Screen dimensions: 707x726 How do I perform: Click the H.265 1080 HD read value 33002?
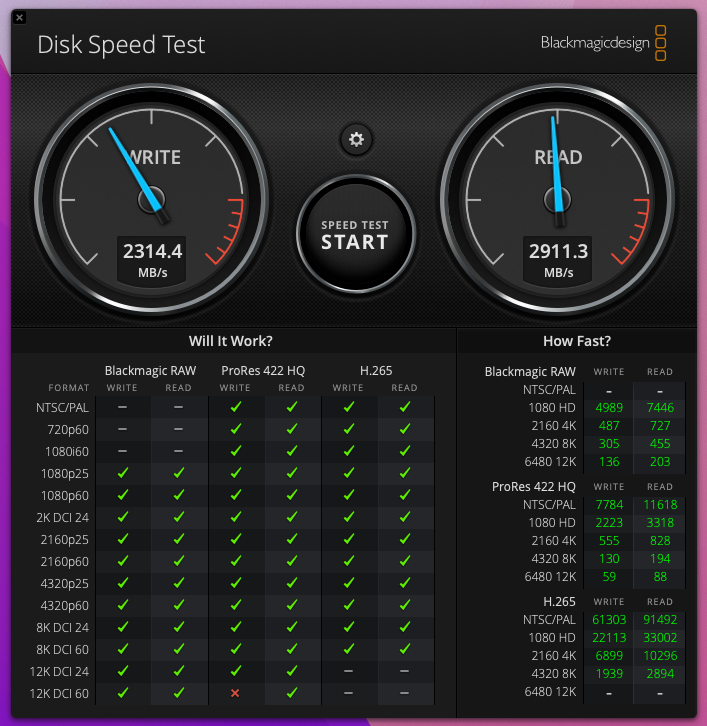(660, 638)
